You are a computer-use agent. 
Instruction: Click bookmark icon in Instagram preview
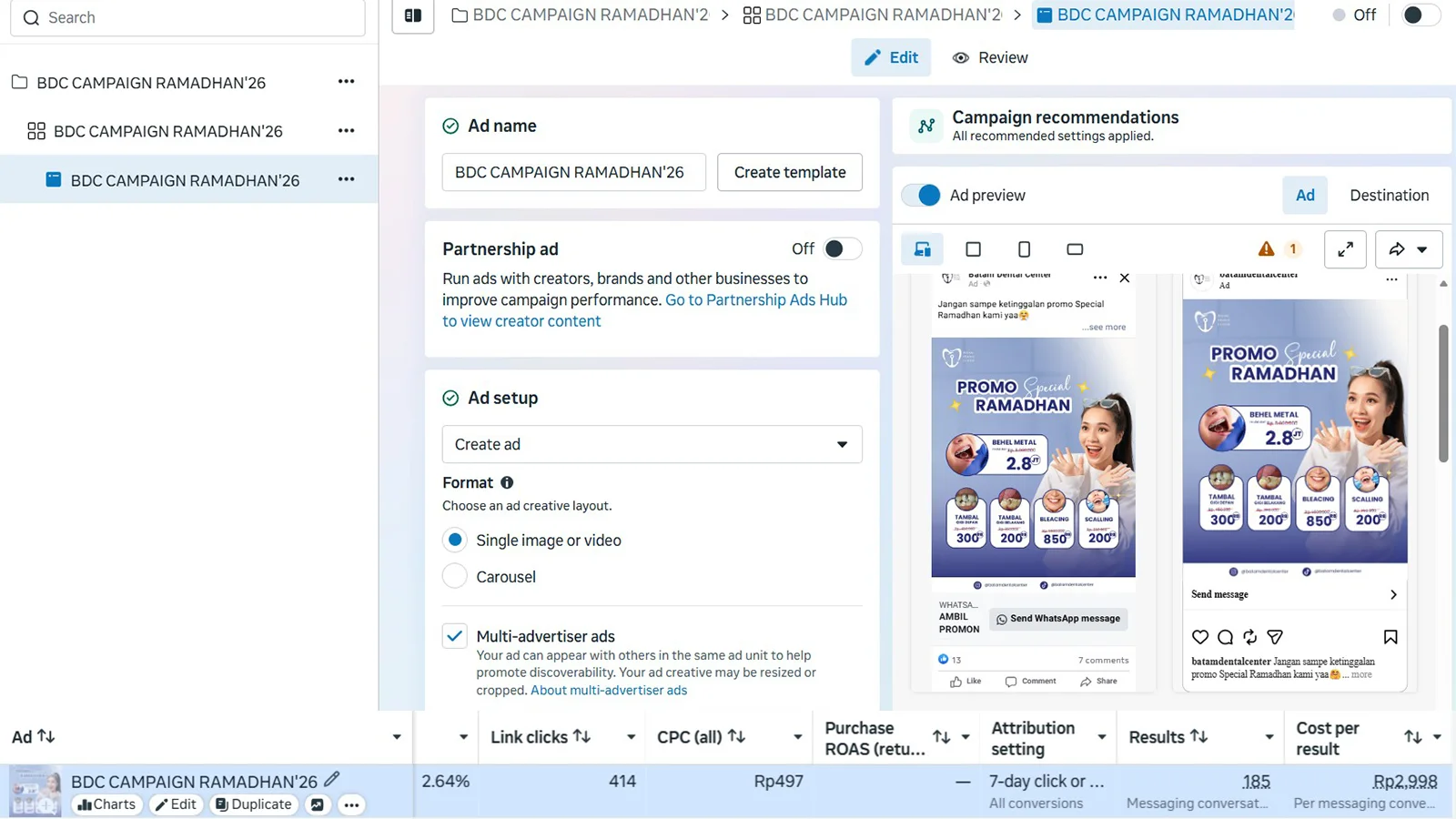1390,637
